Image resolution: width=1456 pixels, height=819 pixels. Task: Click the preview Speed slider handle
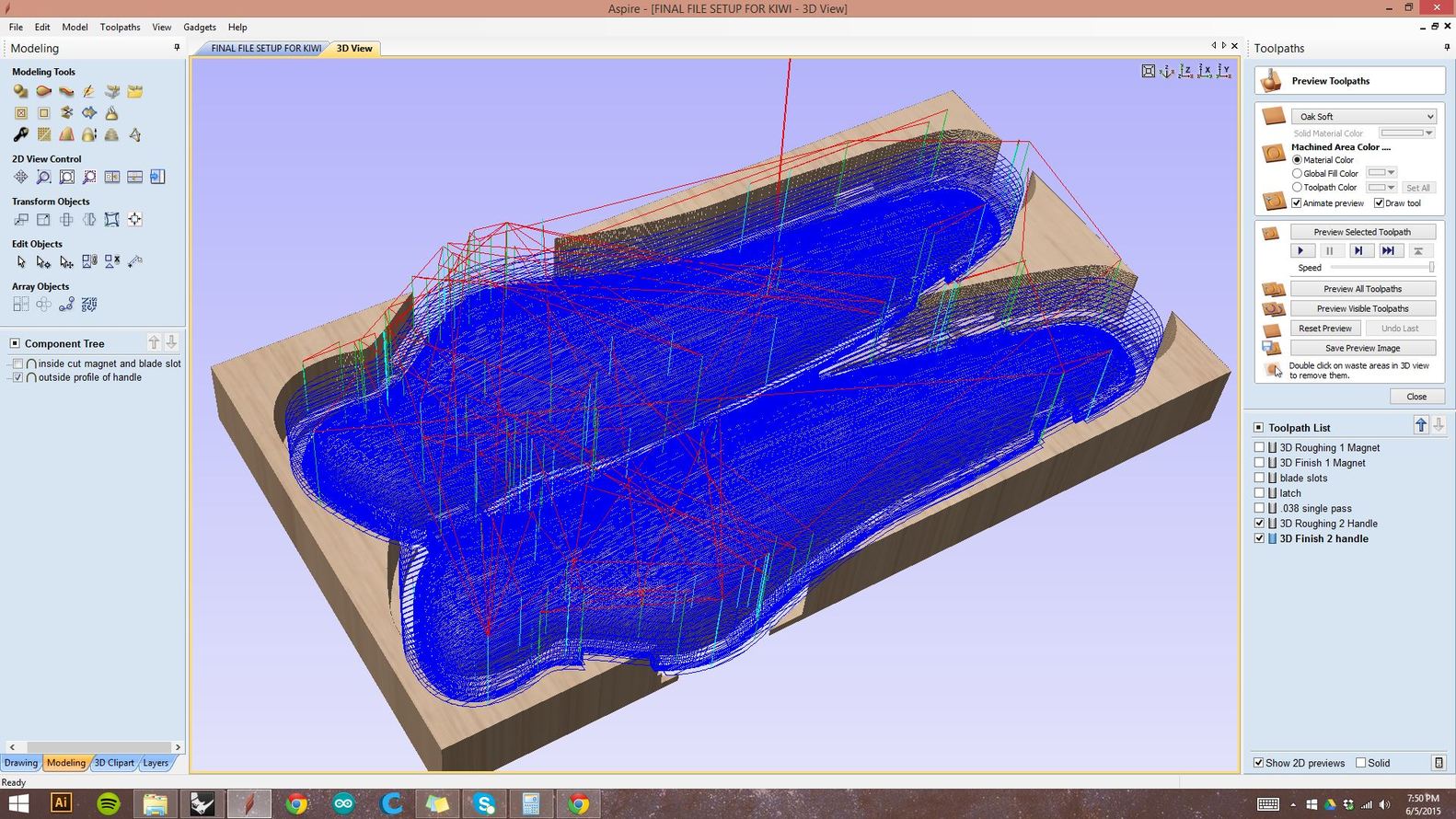1431,268
